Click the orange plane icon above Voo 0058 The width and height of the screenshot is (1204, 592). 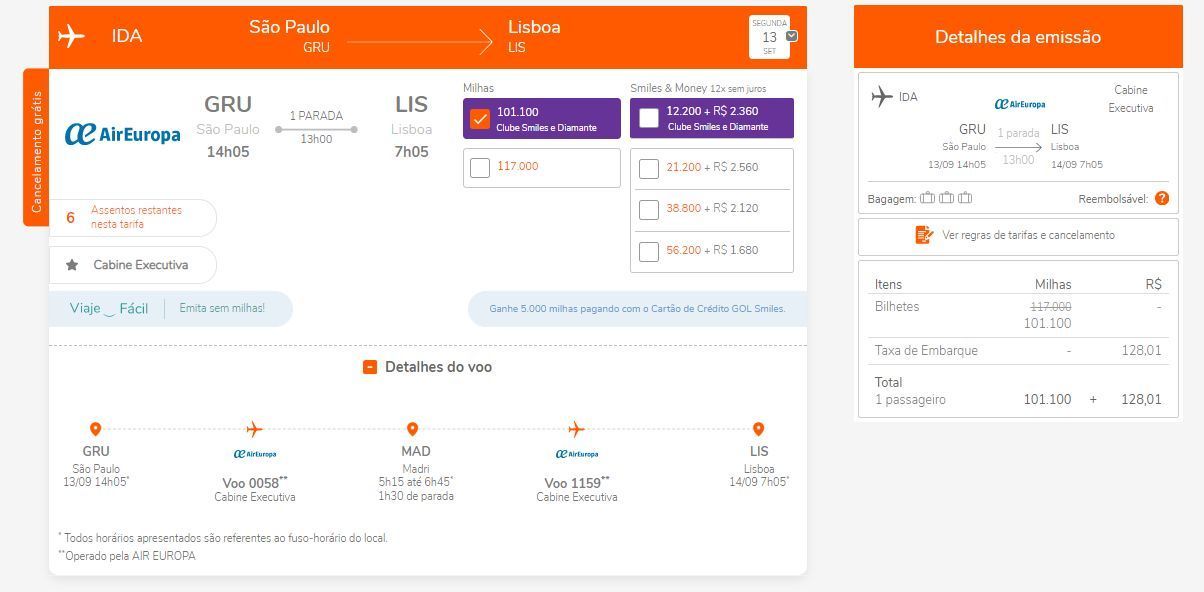point(255,429)
